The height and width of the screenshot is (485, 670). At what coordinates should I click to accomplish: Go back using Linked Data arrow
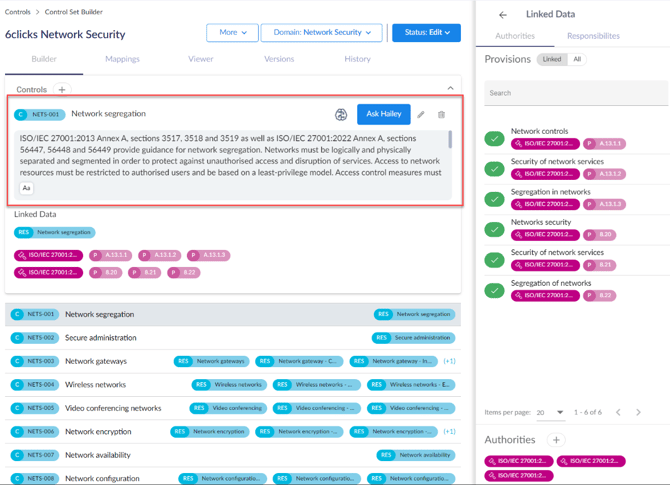[x=503, y=15]
